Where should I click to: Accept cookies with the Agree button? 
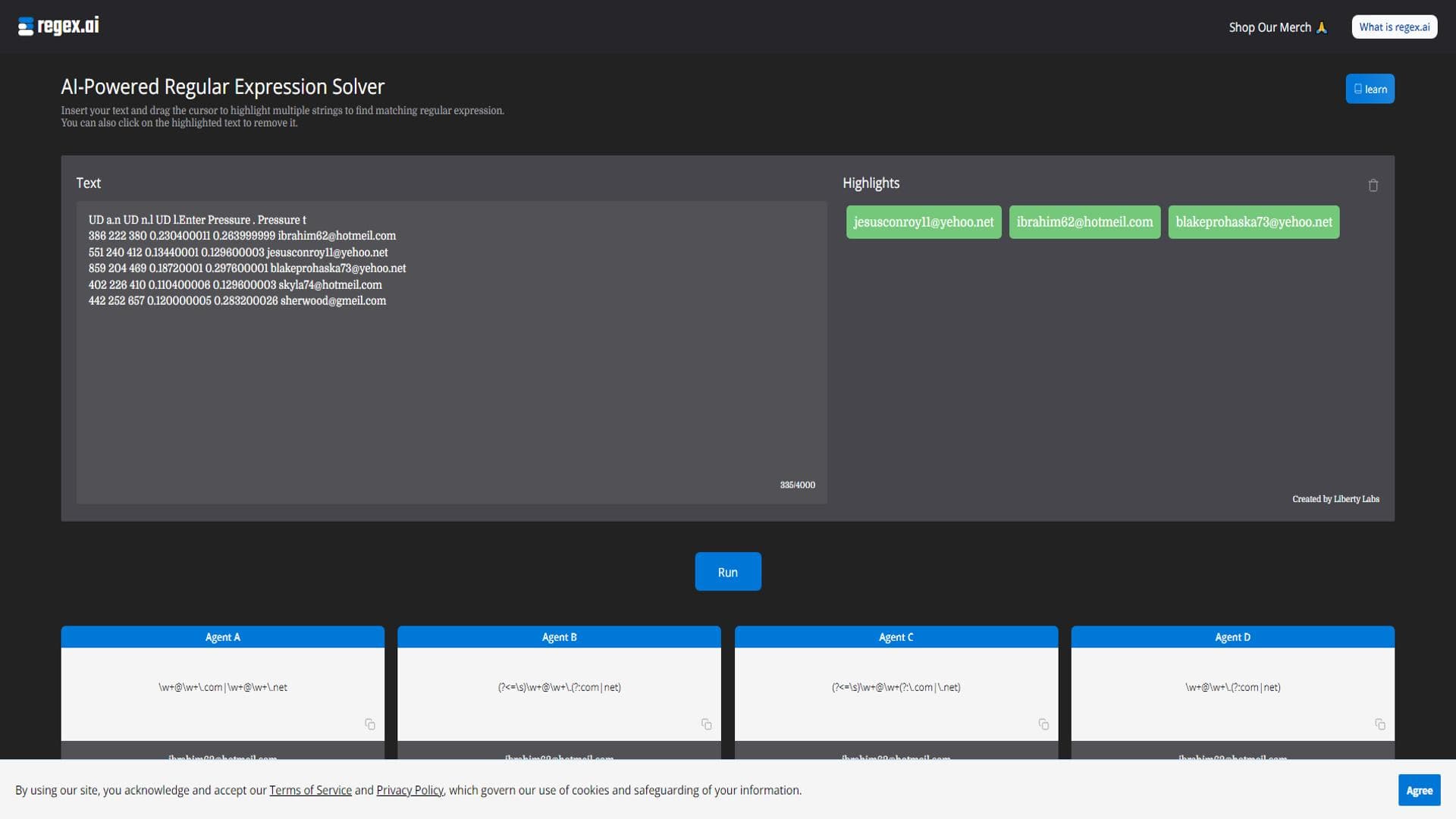(1419, 789)
